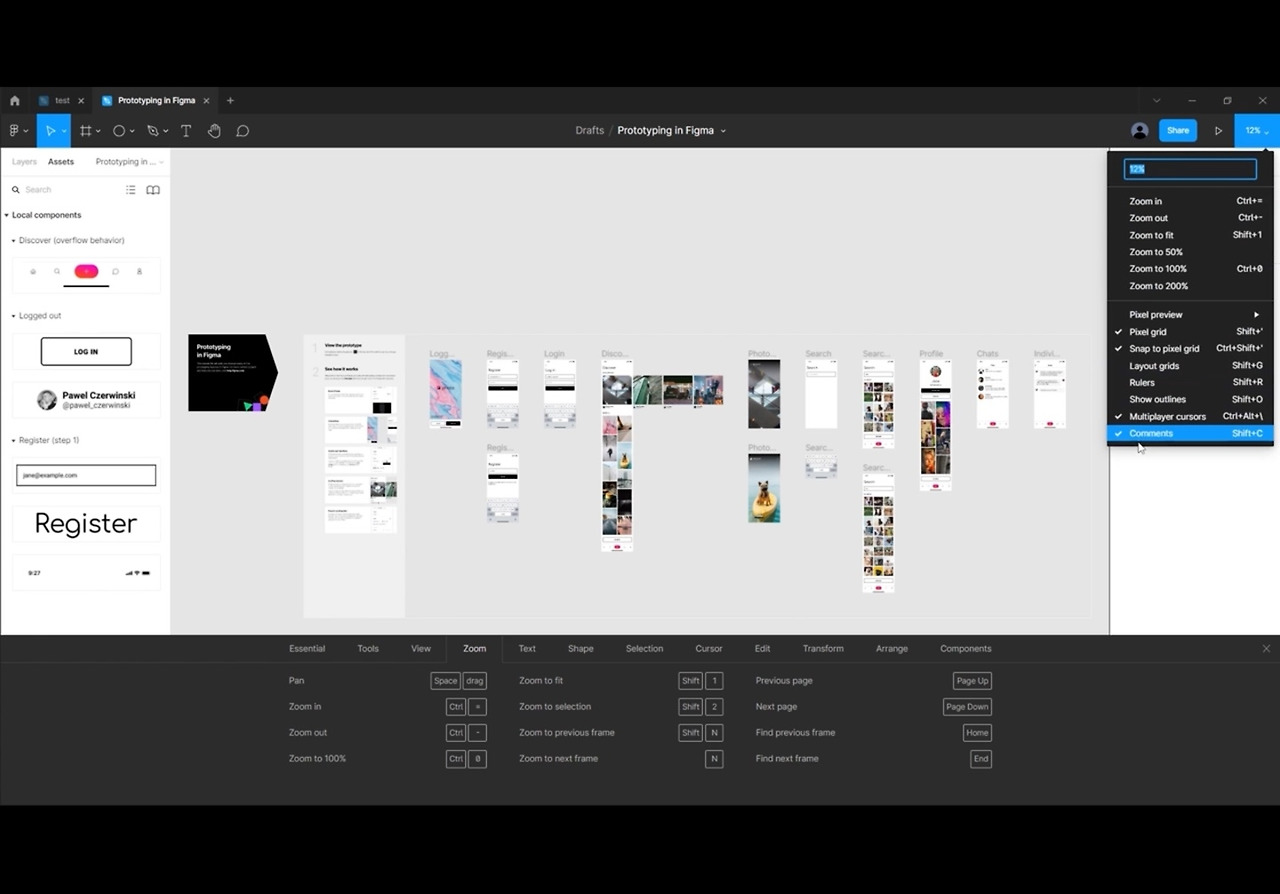The image size is (1280, 894).
Task: Switch assets to list view icon
Action: pos(131,190)
